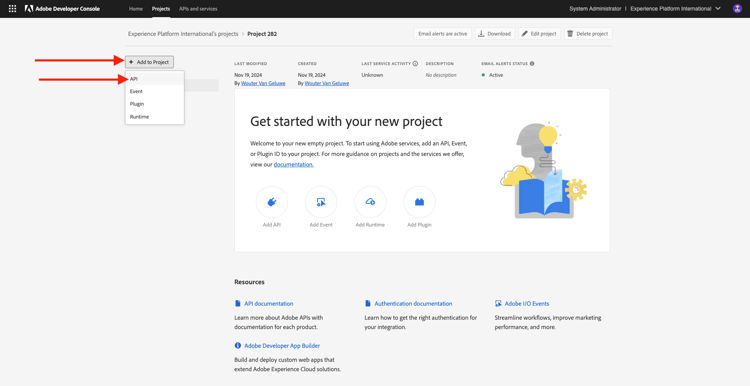Click the Edit project button
This screenshot has height=386, width=750.
tap(540, 34)
